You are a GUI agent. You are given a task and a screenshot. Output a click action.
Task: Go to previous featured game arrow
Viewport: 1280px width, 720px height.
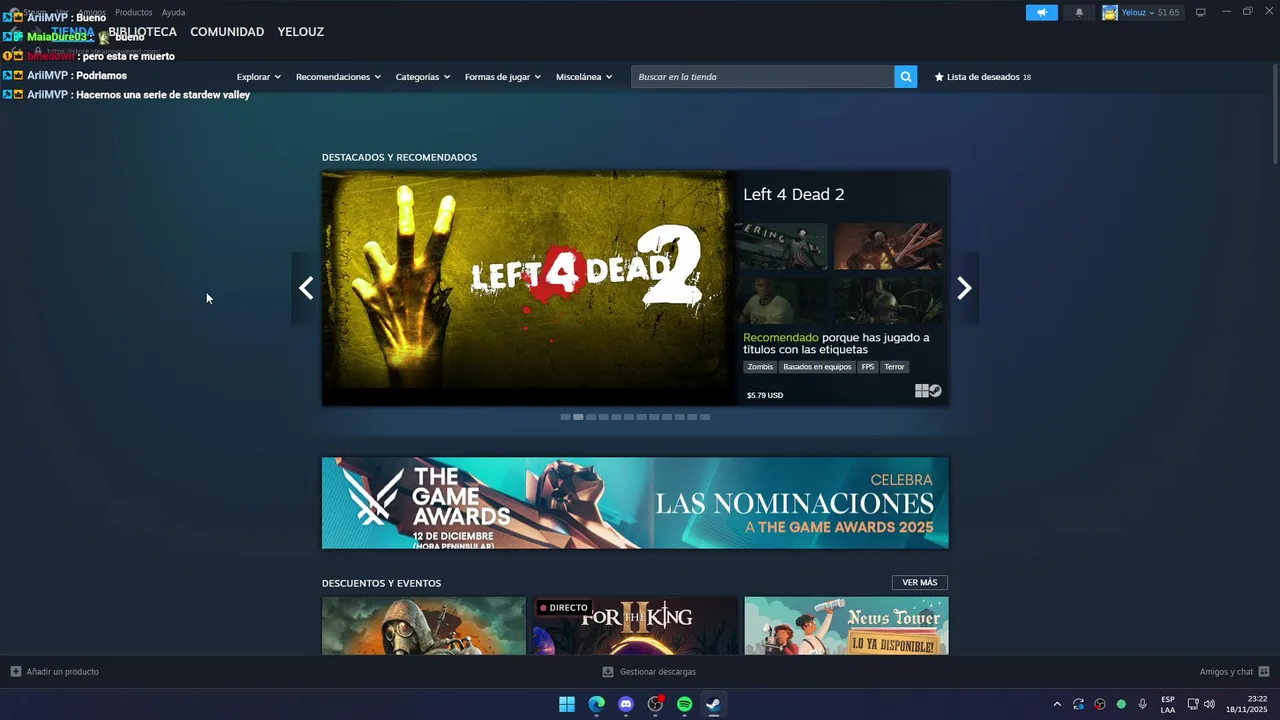coord(306,288)
